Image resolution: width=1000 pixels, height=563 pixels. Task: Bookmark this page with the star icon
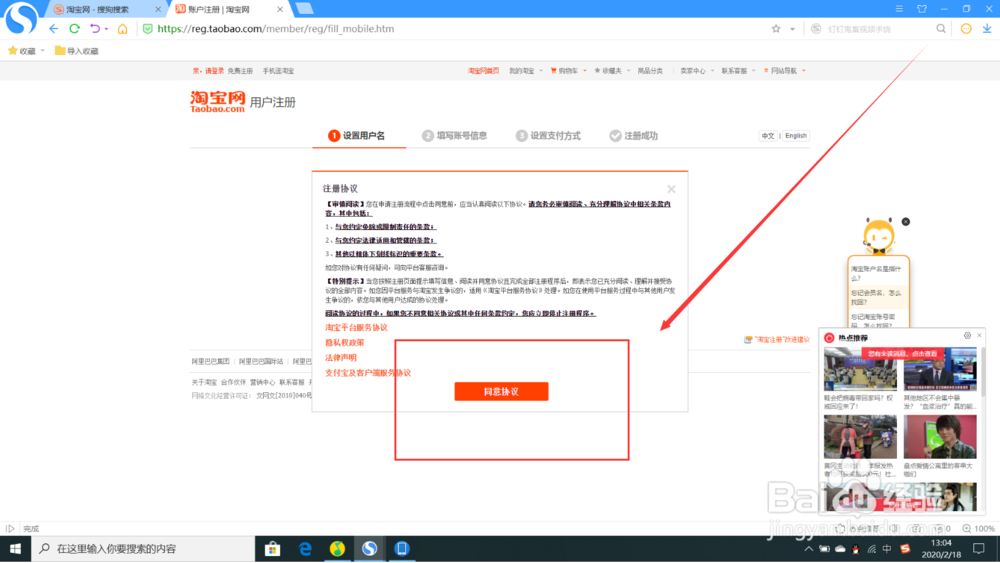(x=776, y=29)
